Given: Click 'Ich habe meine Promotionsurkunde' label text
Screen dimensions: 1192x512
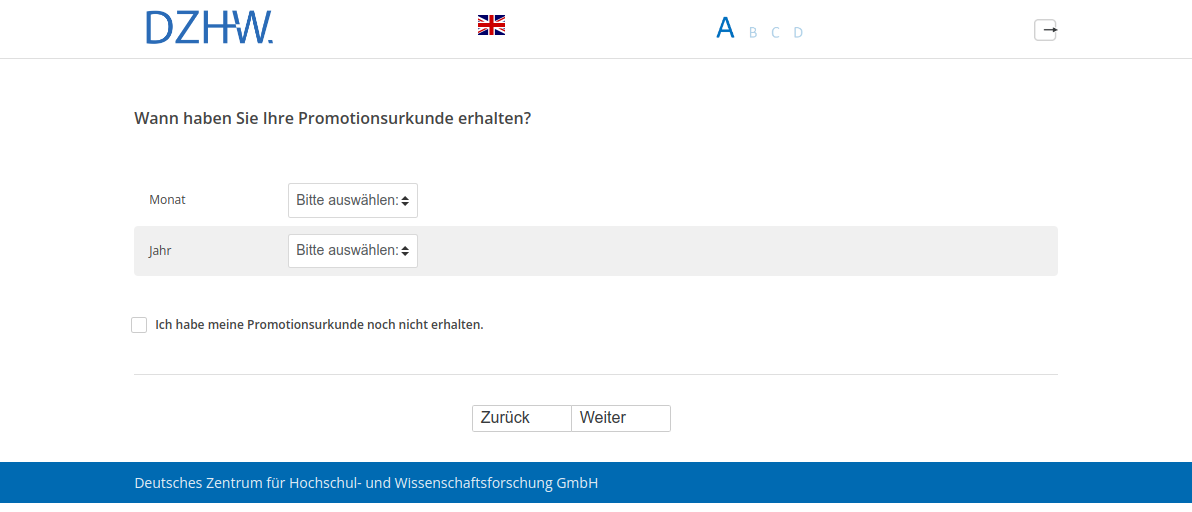Looking at the screenshot, I should pos(319,325).
